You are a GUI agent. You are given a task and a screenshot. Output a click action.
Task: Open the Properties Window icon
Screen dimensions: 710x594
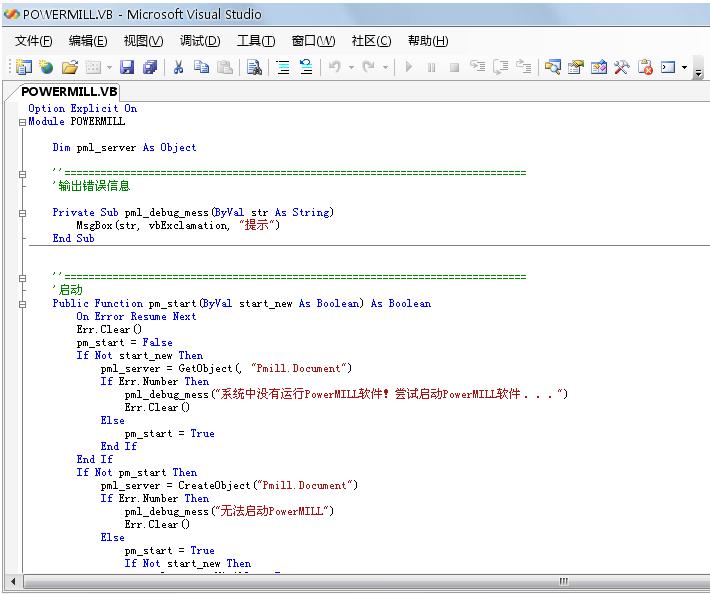(576, 67)
